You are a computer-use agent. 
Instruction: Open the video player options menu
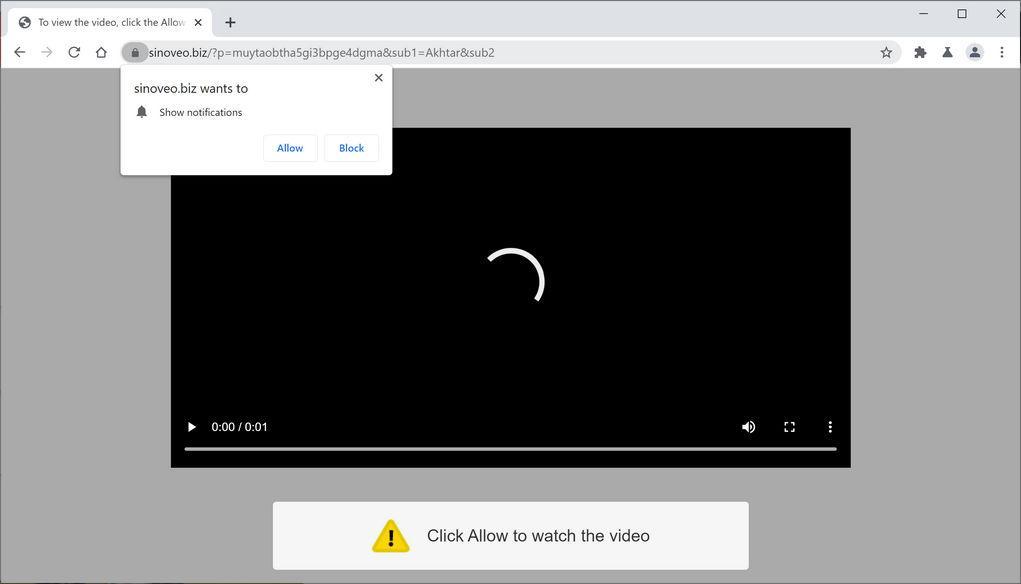point(830,427)
